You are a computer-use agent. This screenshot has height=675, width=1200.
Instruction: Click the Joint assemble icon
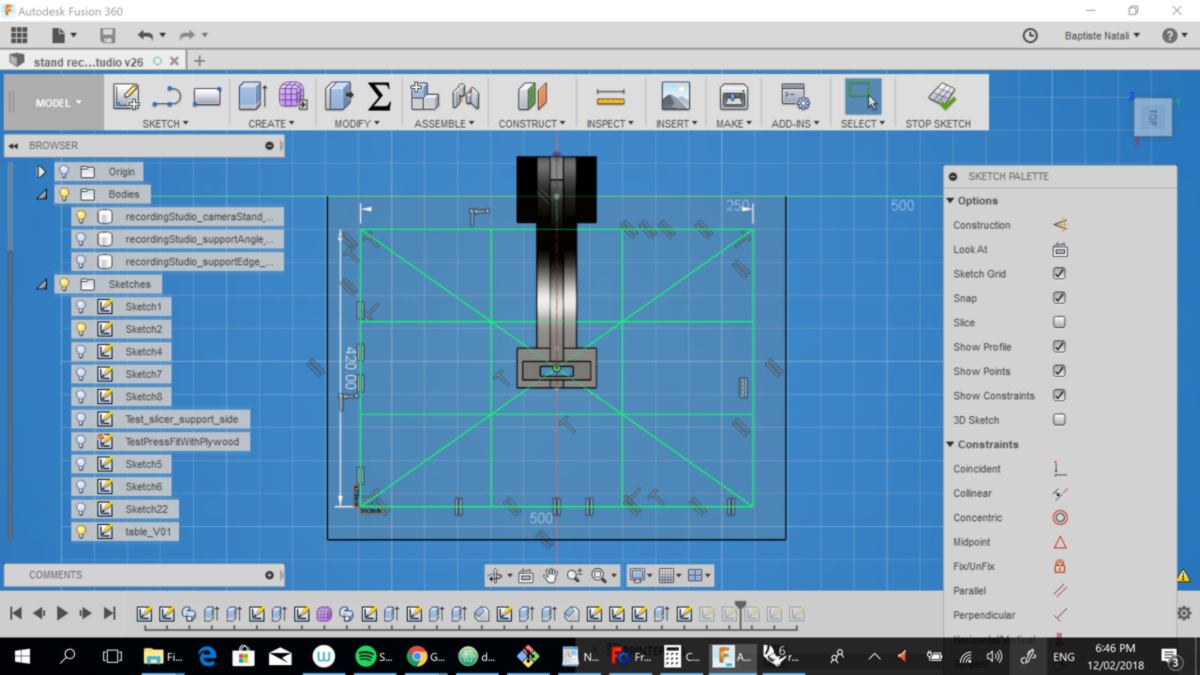coord(465,96)
